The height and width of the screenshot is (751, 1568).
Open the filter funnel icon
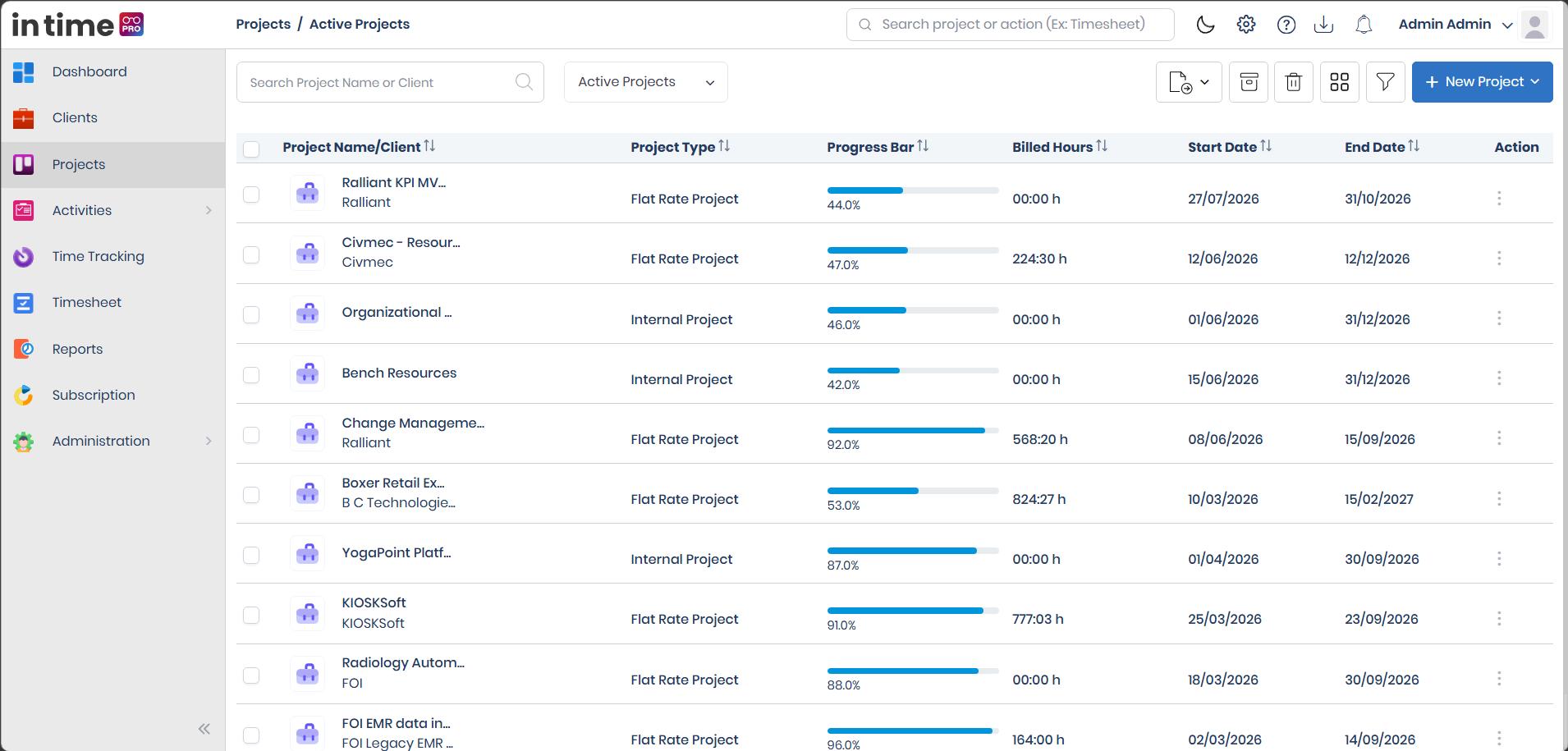(1386, 82)
